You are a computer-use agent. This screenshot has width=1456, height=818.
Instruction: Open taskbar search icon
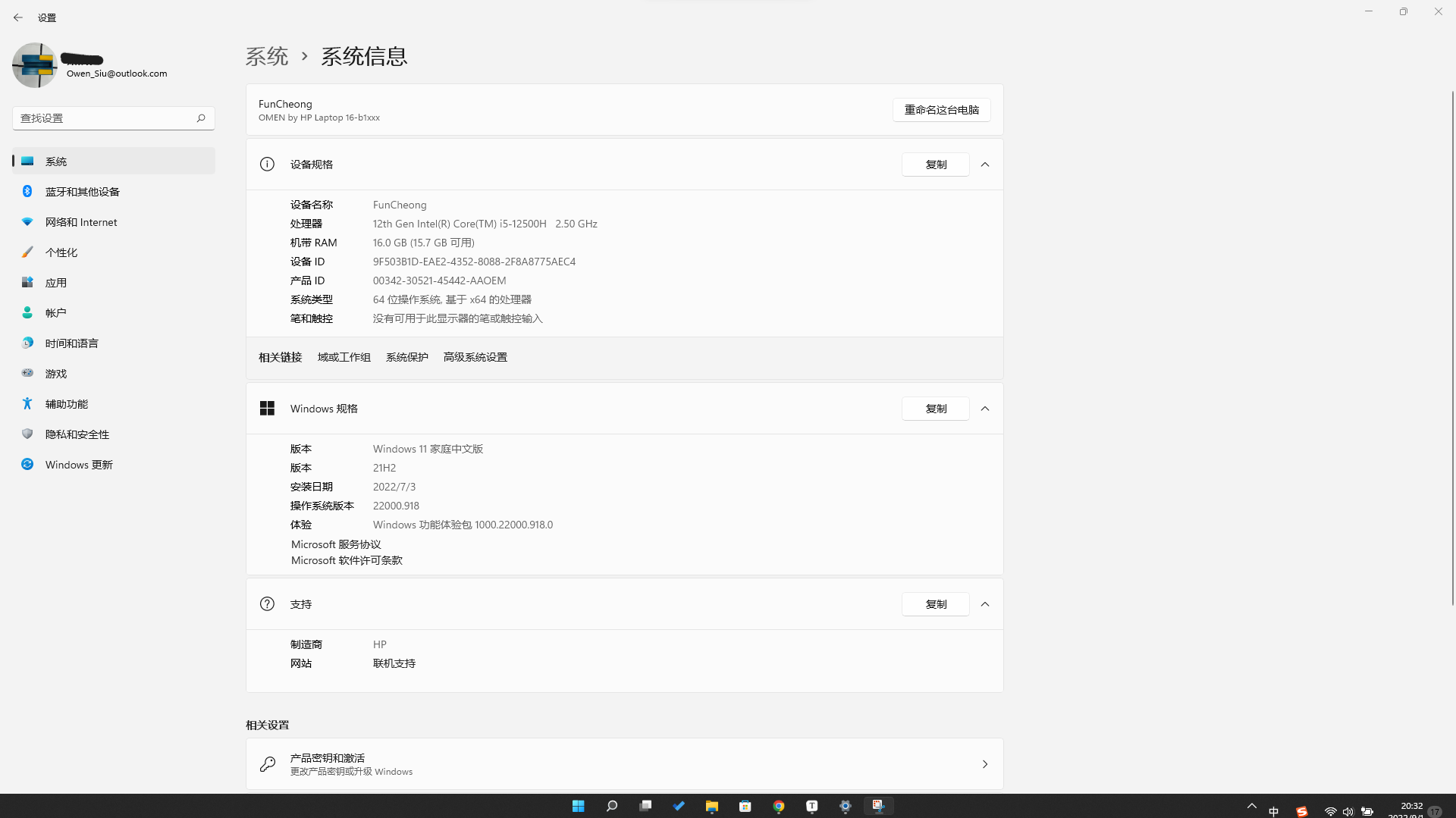612,806
